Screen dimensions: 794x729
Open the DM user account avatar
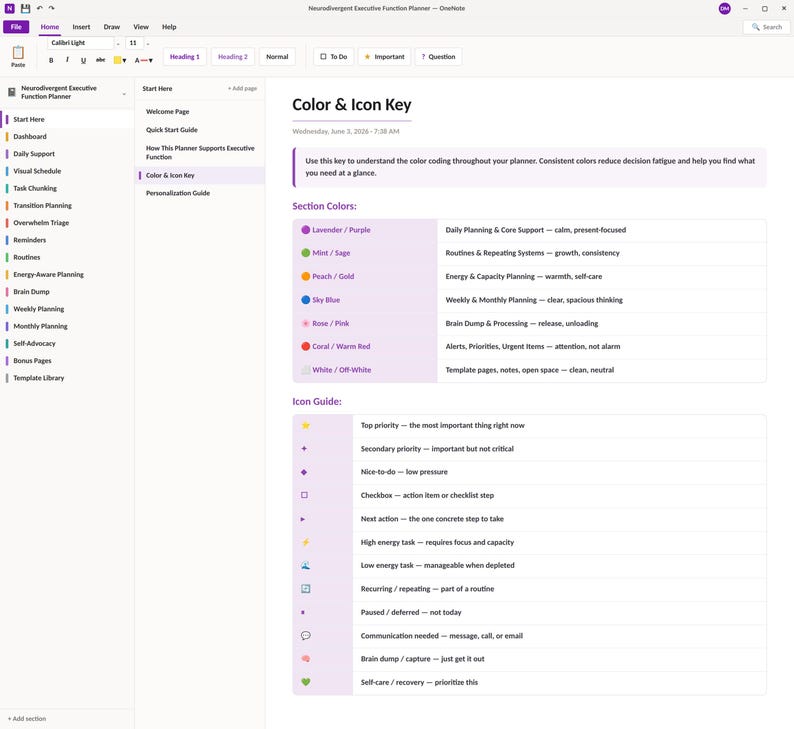point(725,9)
